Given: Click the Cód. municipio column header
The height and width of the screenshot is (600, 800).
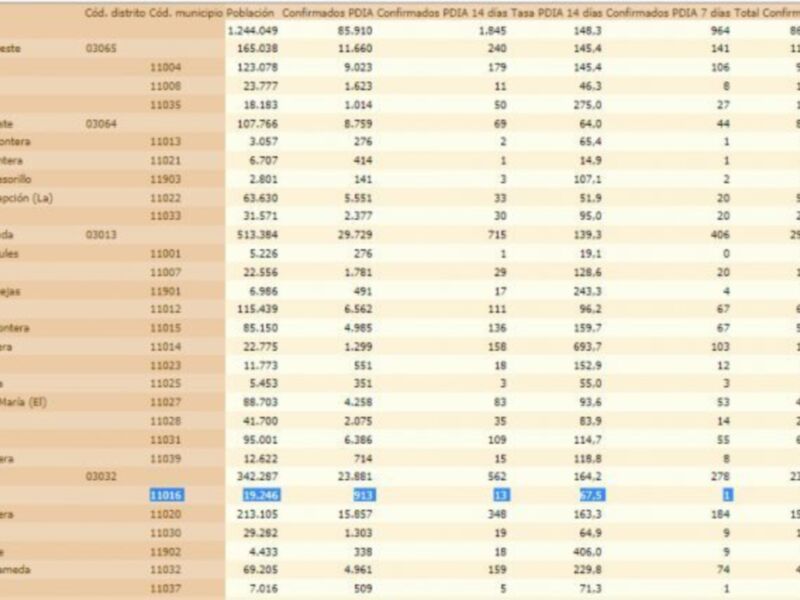Looking at the screenshot, I should click(x=185, y=12).
